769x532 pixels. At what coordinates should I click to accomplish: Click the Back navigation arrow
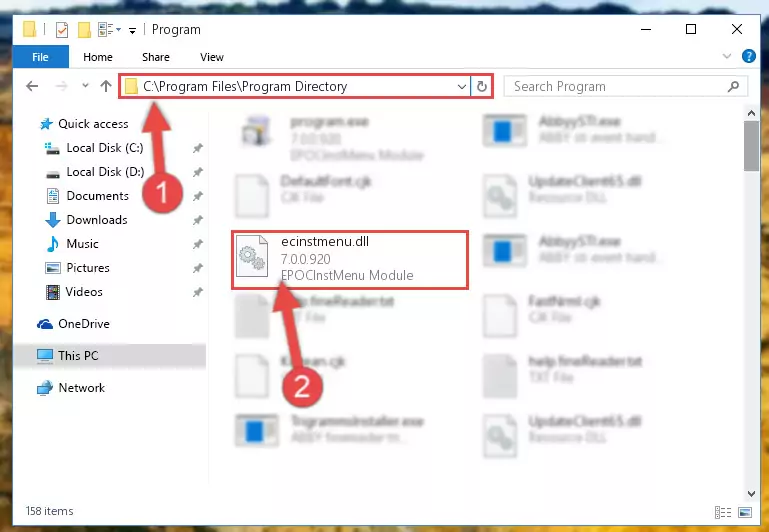(x=32, y=86)
